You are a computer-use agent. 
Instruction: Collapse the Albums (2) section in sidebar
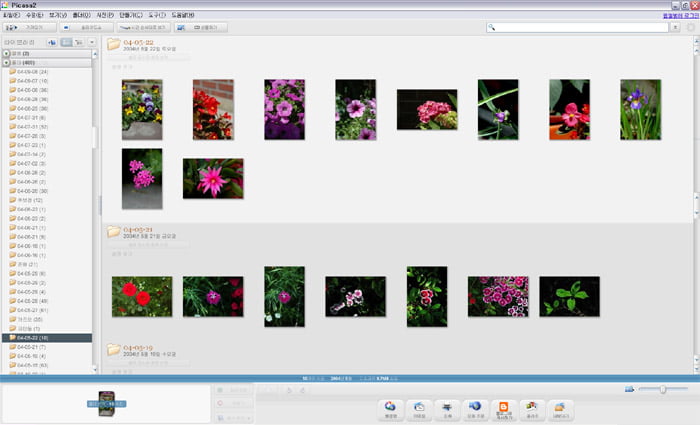pyautogui.click(x=6, y=53)
